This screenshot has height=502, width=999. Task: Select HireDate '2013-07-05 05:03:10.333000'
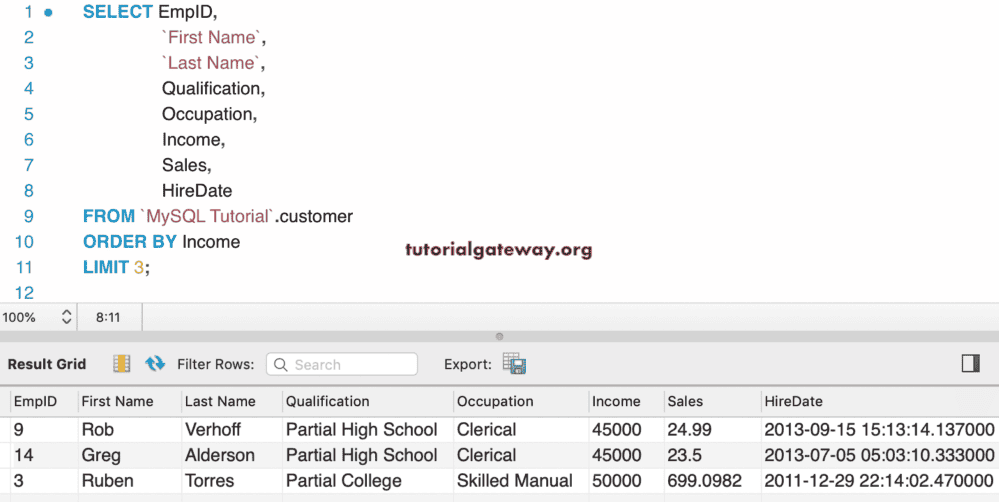879,455
